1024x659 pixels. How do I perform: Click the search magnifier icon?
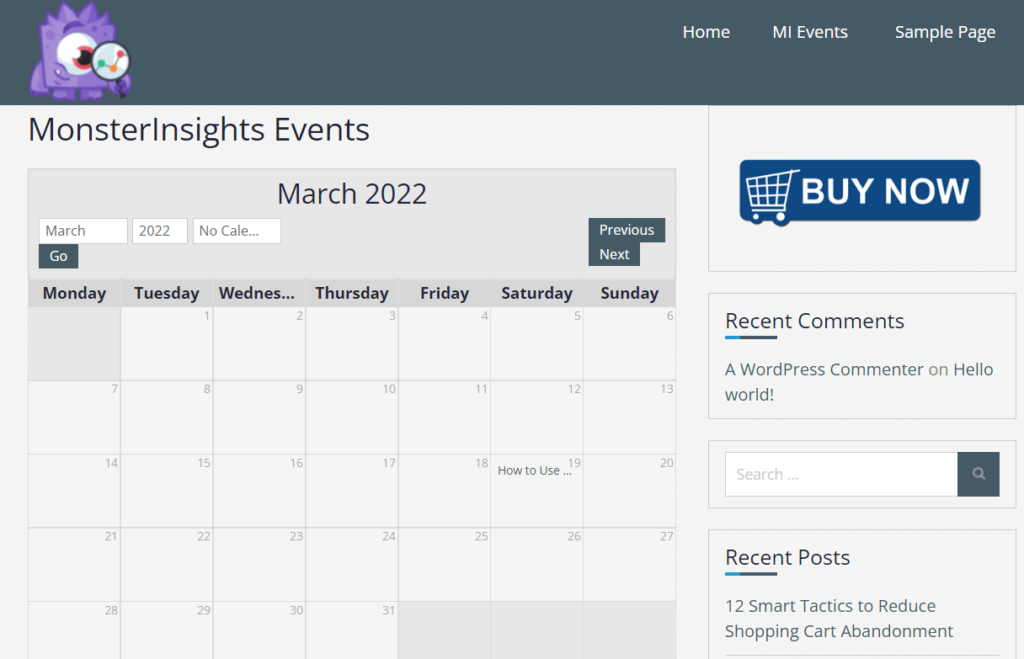977,473
